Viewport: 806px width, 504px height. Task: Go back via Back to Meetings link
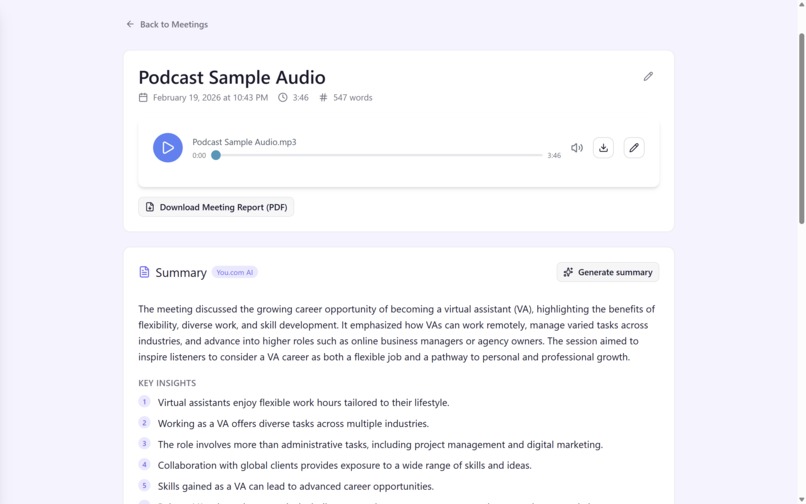point(167,24)
